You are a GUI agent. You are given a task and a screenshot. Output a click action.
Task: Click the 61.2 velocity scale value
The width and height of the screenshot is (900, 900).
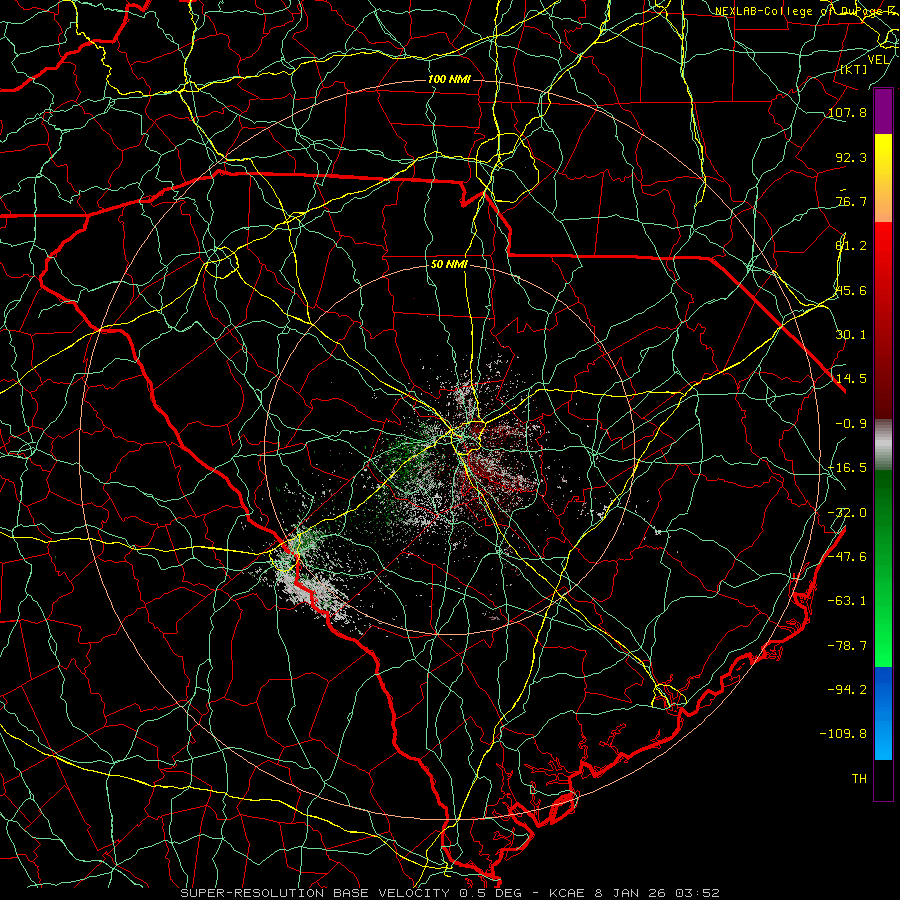click(x=851, y=245)
